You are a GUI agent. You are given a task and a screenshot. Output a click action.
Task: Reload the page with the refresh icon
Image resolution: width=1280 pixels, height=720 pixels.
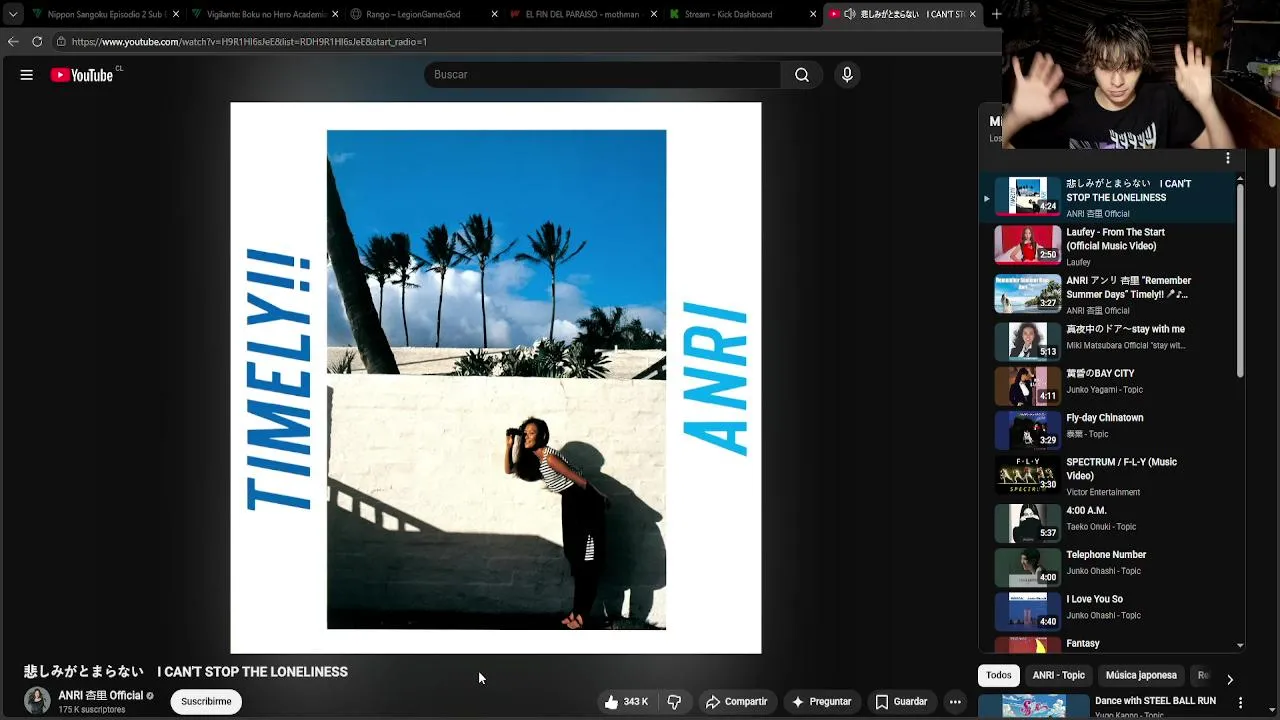37,42
